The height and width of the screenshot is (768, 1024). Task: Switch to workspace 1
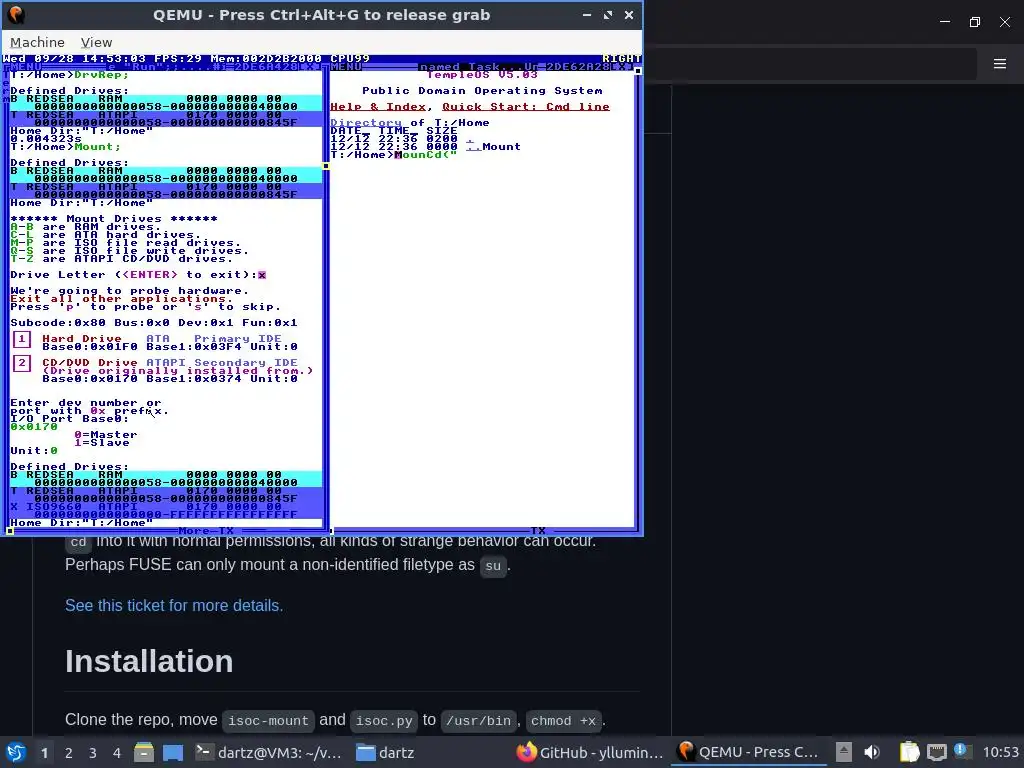coord(44,753)
